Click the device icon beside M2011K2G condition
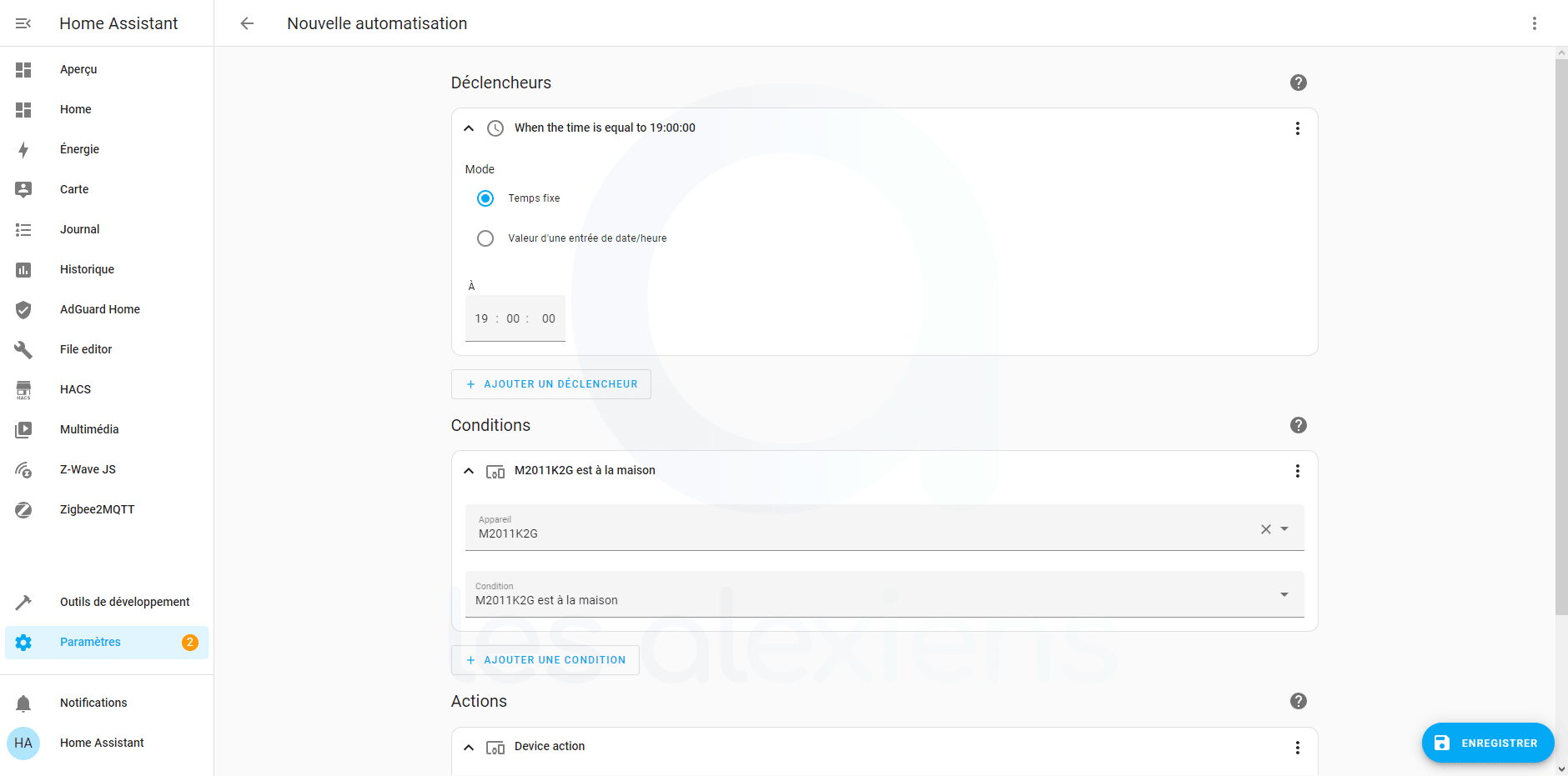 point(495,472)
